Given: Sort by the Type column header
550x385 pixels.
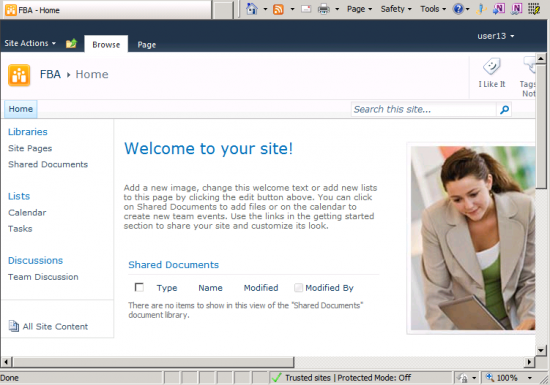Looking at the screenshot, I should (x=167, y=288).
